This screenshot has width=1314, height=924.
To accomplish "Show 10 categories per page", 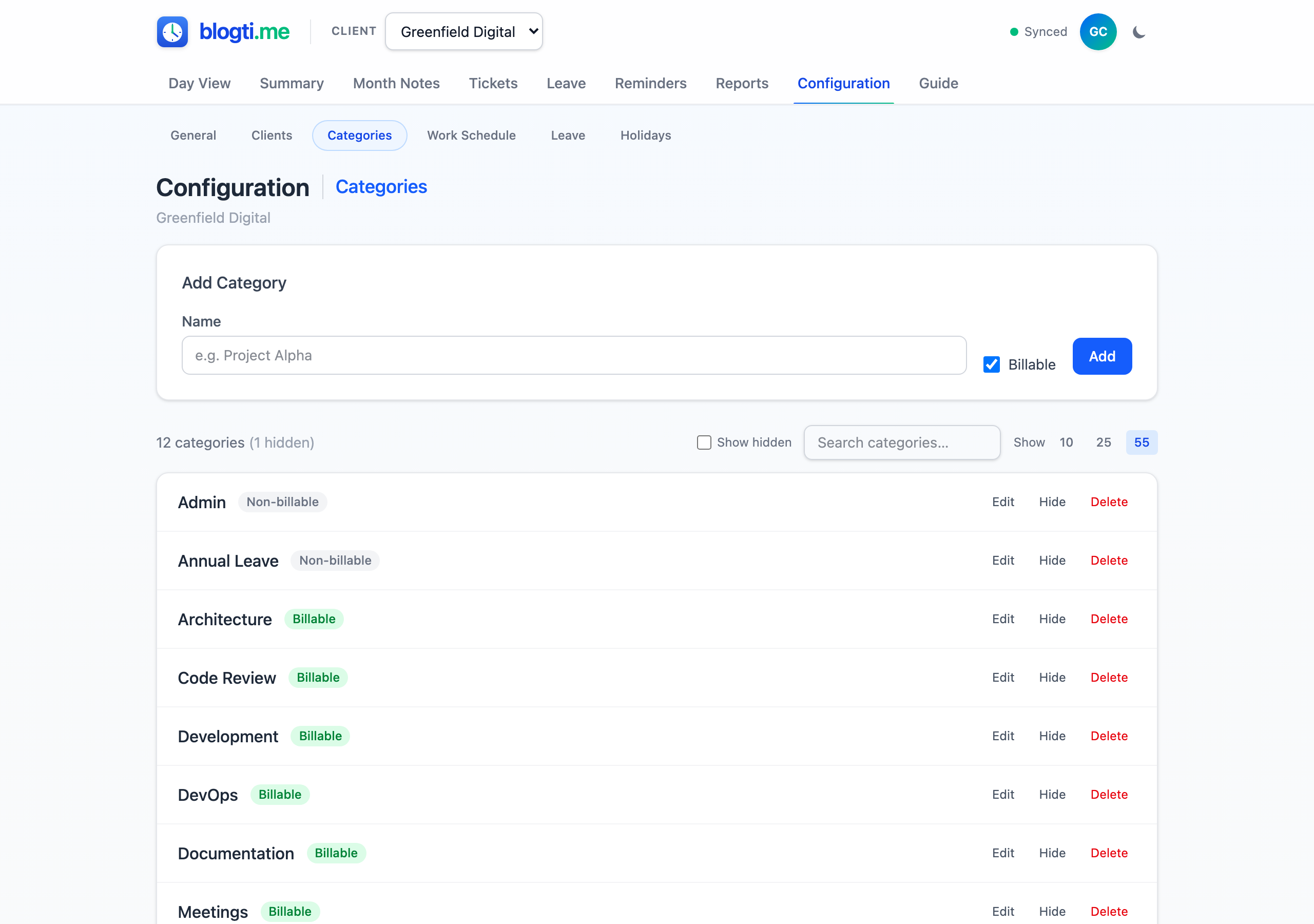I will click(x=1066, y=442).
